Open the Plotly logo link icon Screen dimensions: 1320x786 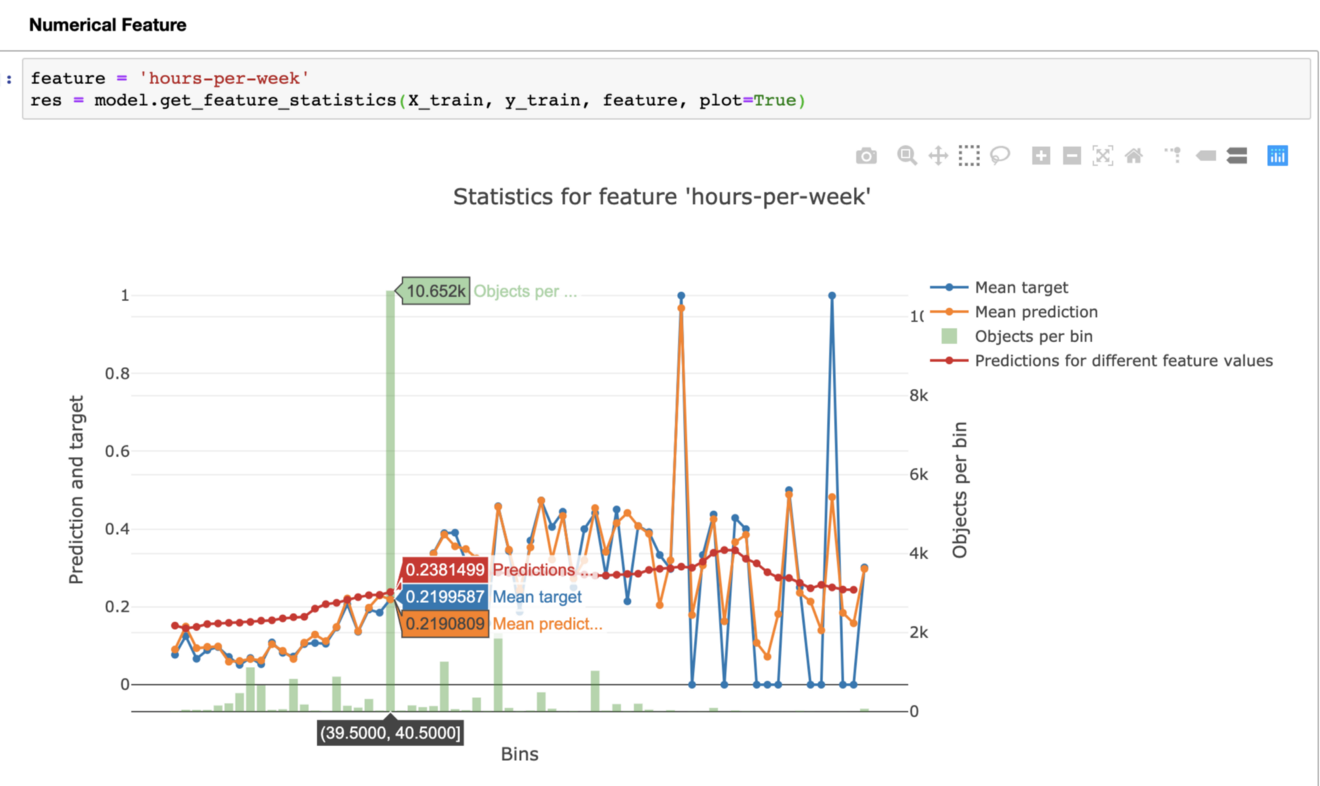coord(1277,156)
